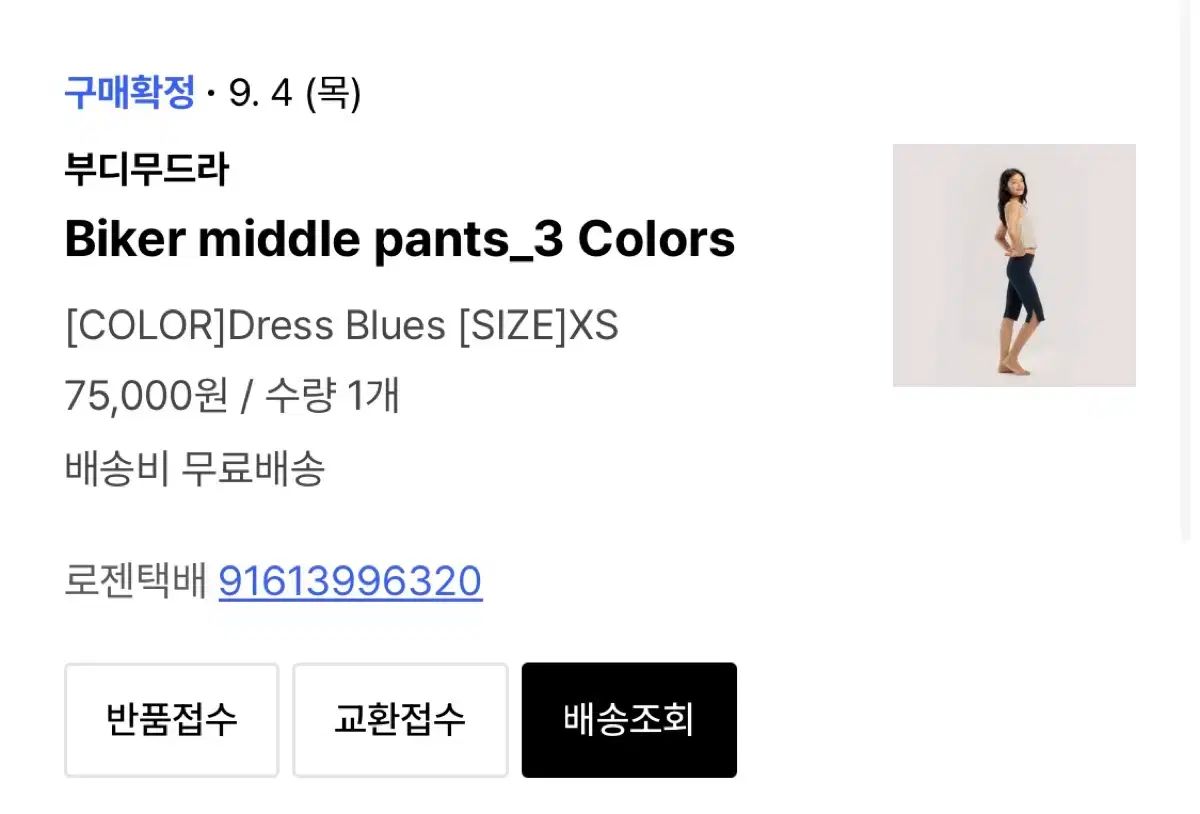Click the 반품접수 return request button

pos(171,720)
